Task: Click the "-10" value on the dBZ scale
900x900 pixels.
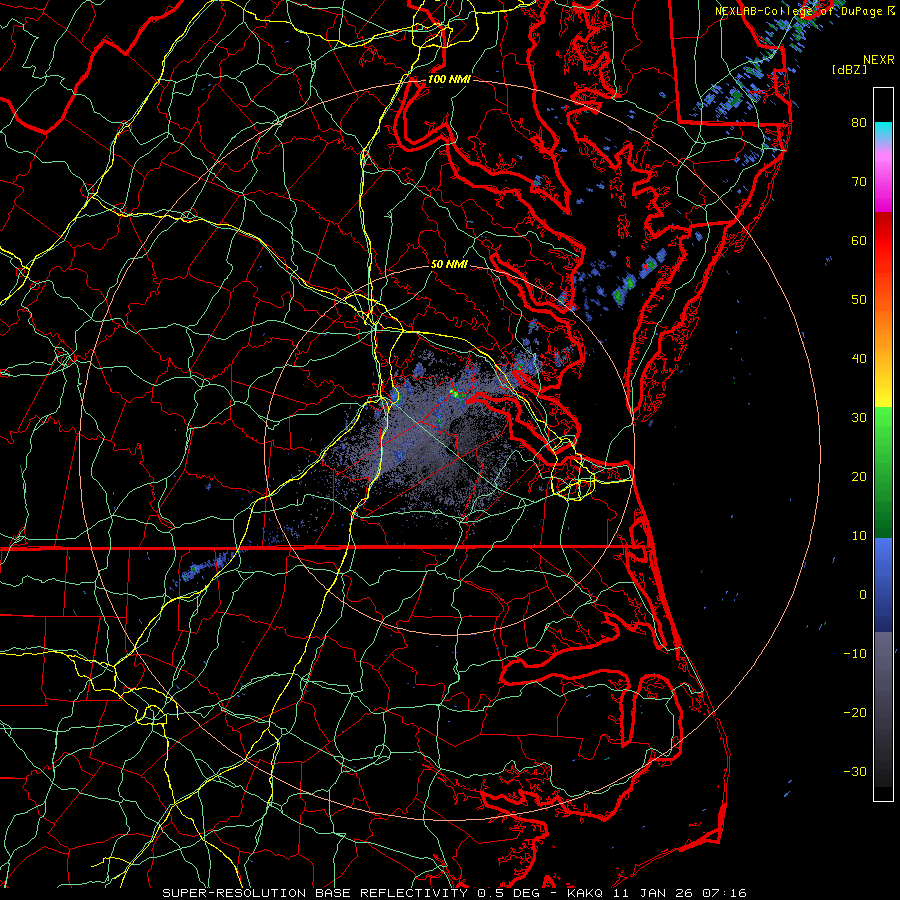Action: point(855,653)
